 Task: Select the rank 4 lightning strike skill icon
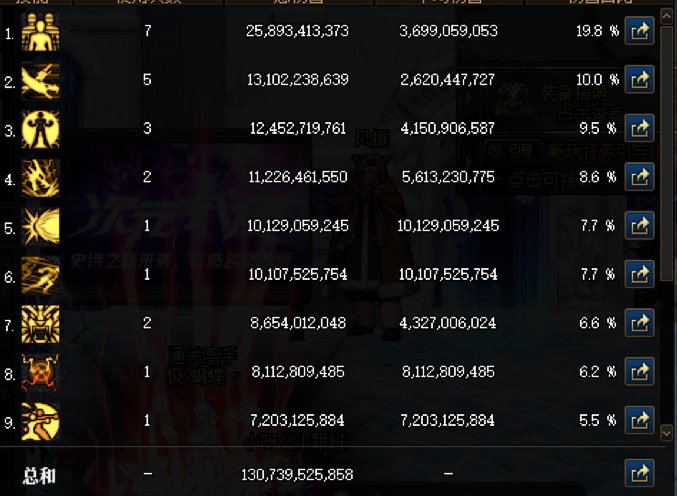(41, 178)
